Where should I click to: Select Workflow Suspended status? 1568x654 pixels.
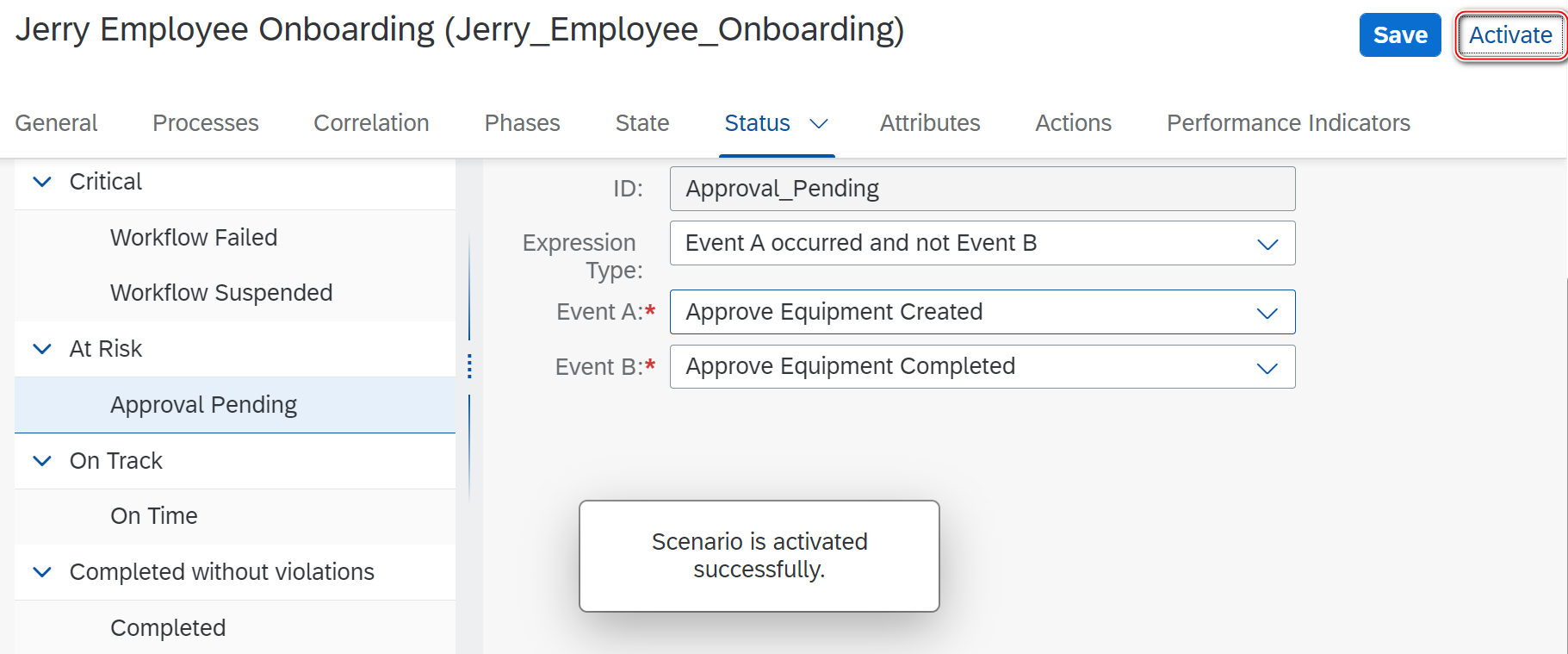click(x=221, y=293)
